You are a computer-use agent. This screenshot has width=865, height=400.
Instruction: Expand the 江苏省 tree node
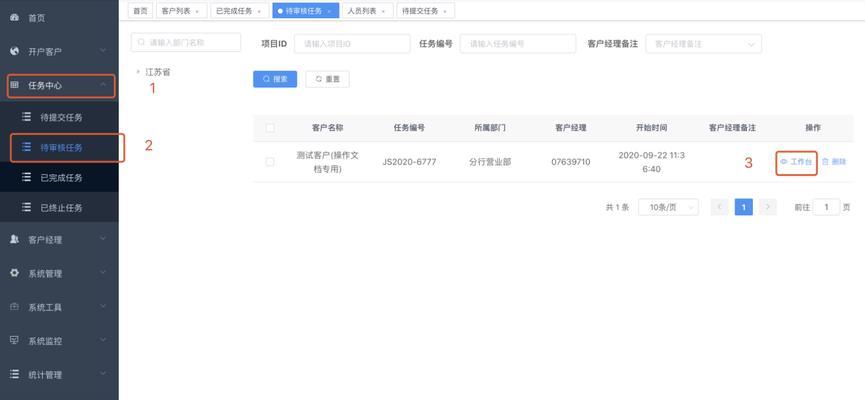coord(138,72)
